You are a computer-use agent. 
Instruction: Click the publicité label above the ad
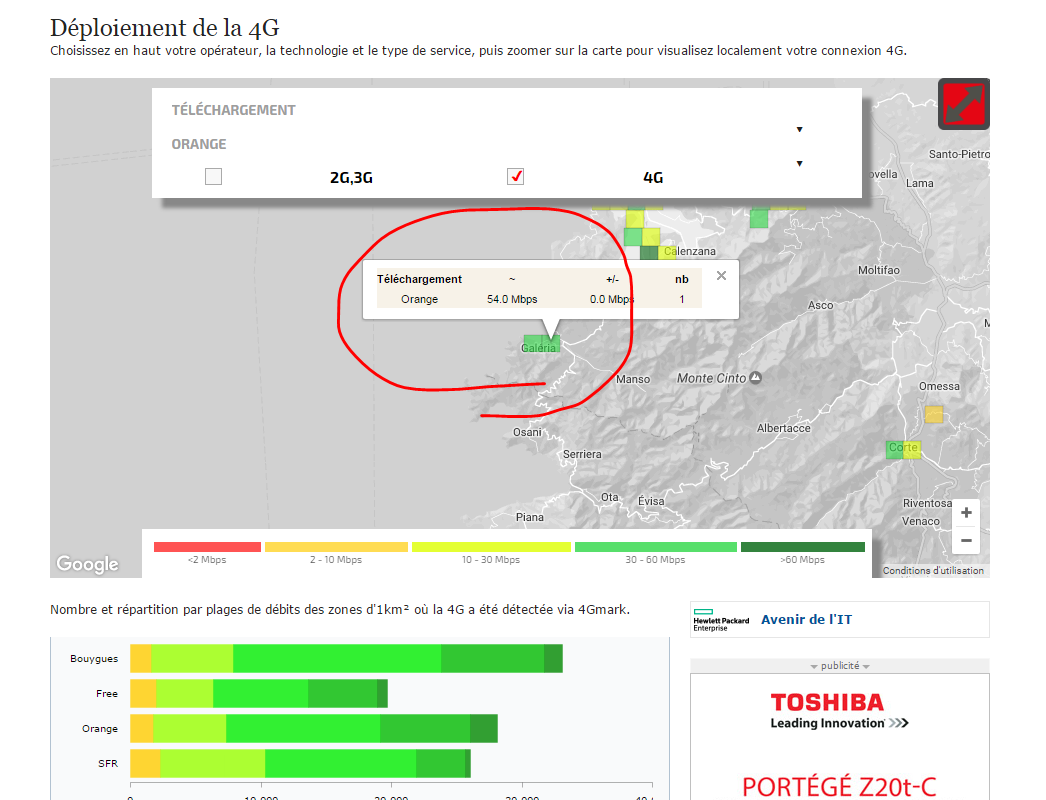(x=839, y=666)
